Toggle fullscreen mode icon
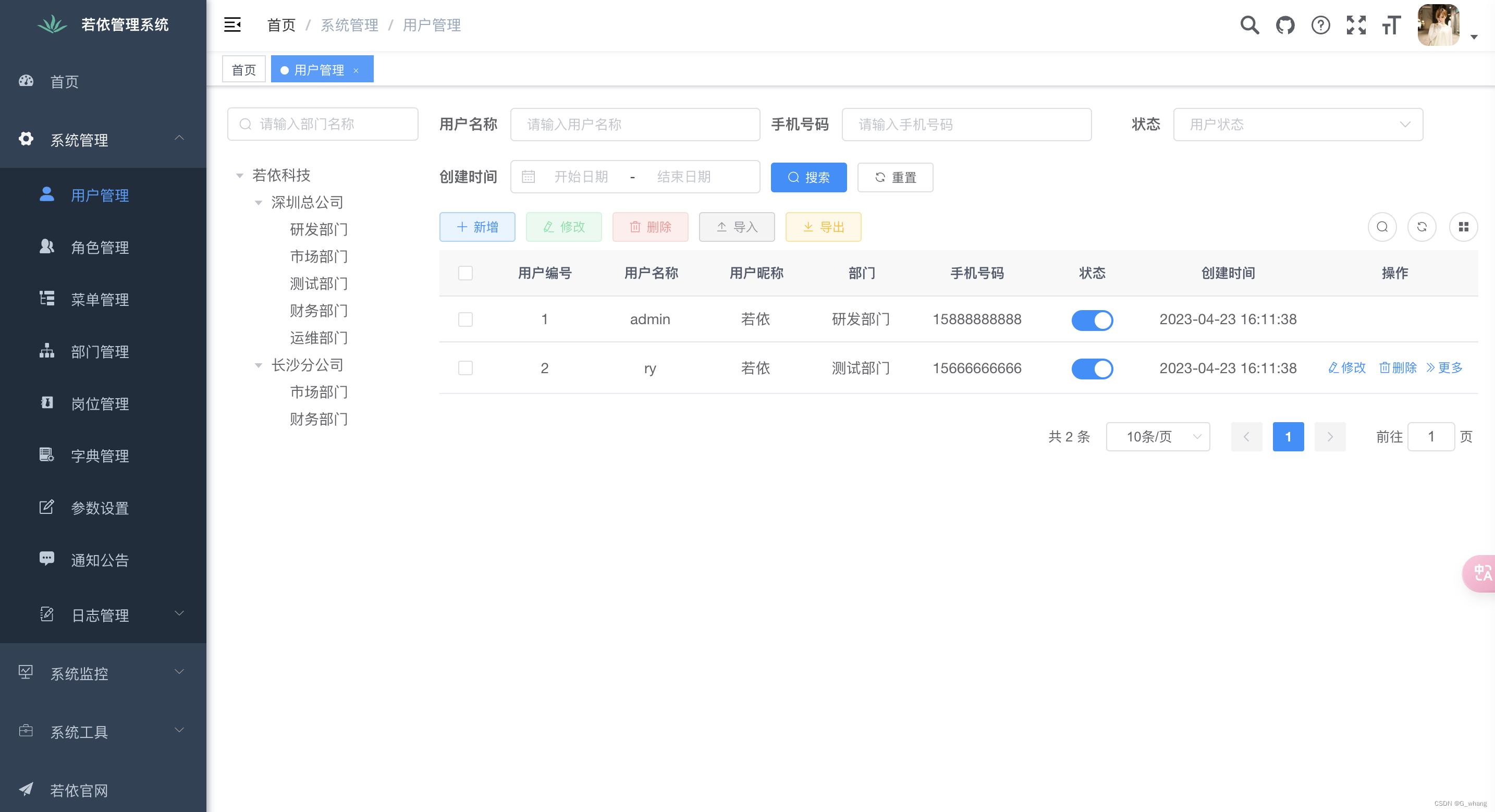 click(x=1356, y=25)
